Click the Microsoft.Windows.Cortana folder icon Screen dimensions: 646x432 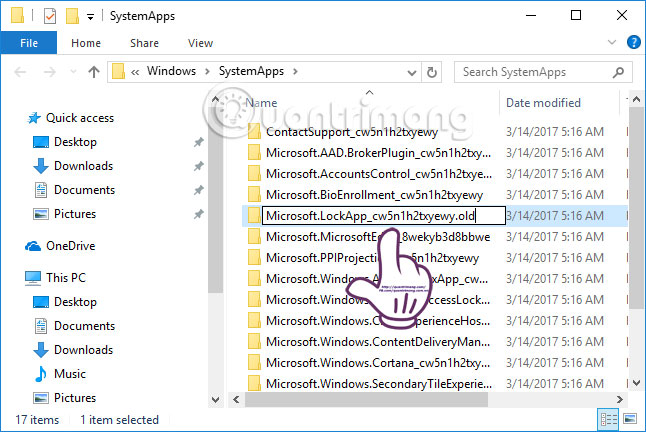(254, 363)
